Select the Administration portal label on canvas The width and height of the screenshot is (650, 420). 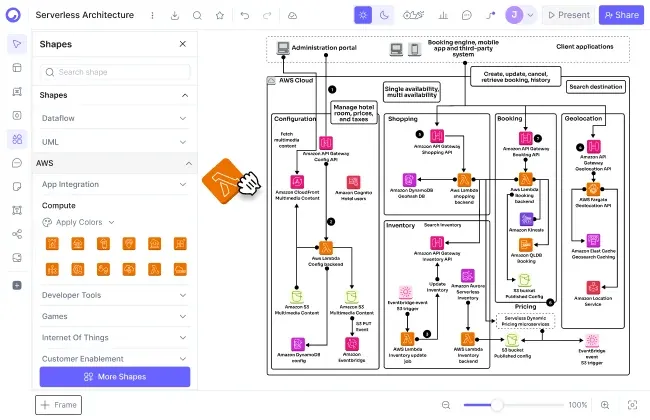[324, 48]
